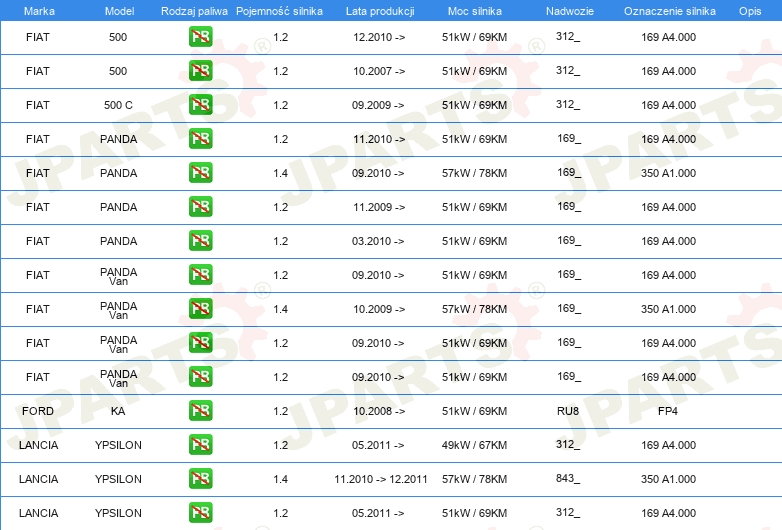Click the fuel icon in FIAT 500 12.2010 row

point(200,37)
